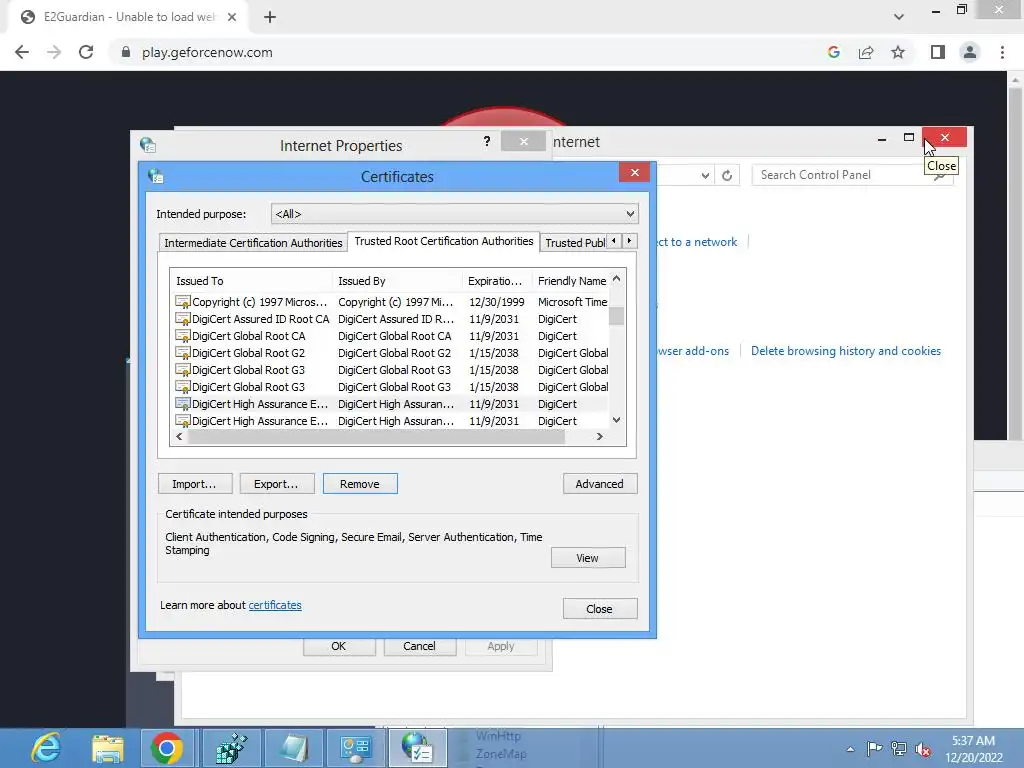Screen dimensions: 1024x768
Task: Open the certificates help link
Action: click(275, 605)
